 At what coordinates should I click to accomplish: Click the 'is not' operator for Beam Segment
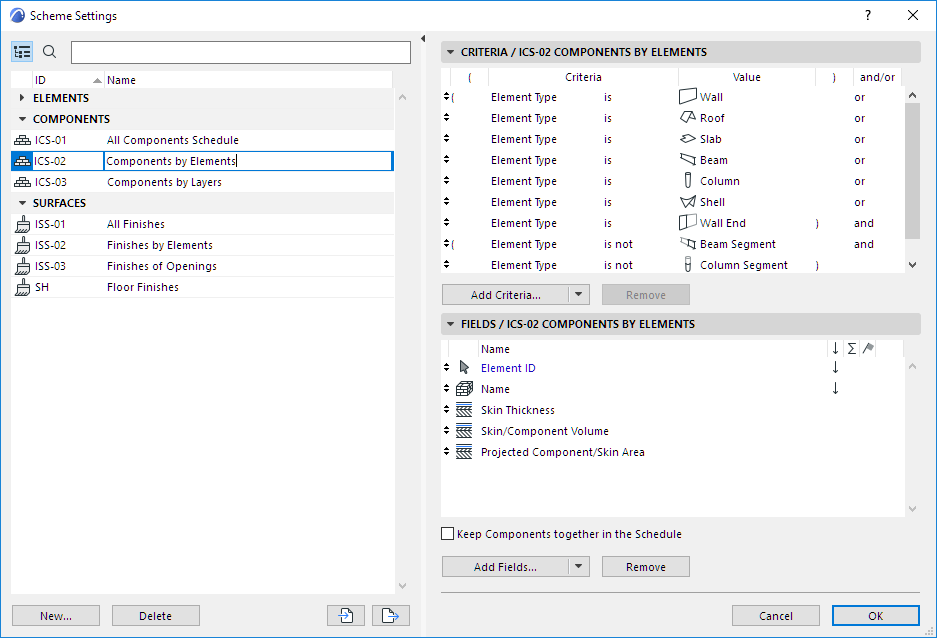coord(618,244)
